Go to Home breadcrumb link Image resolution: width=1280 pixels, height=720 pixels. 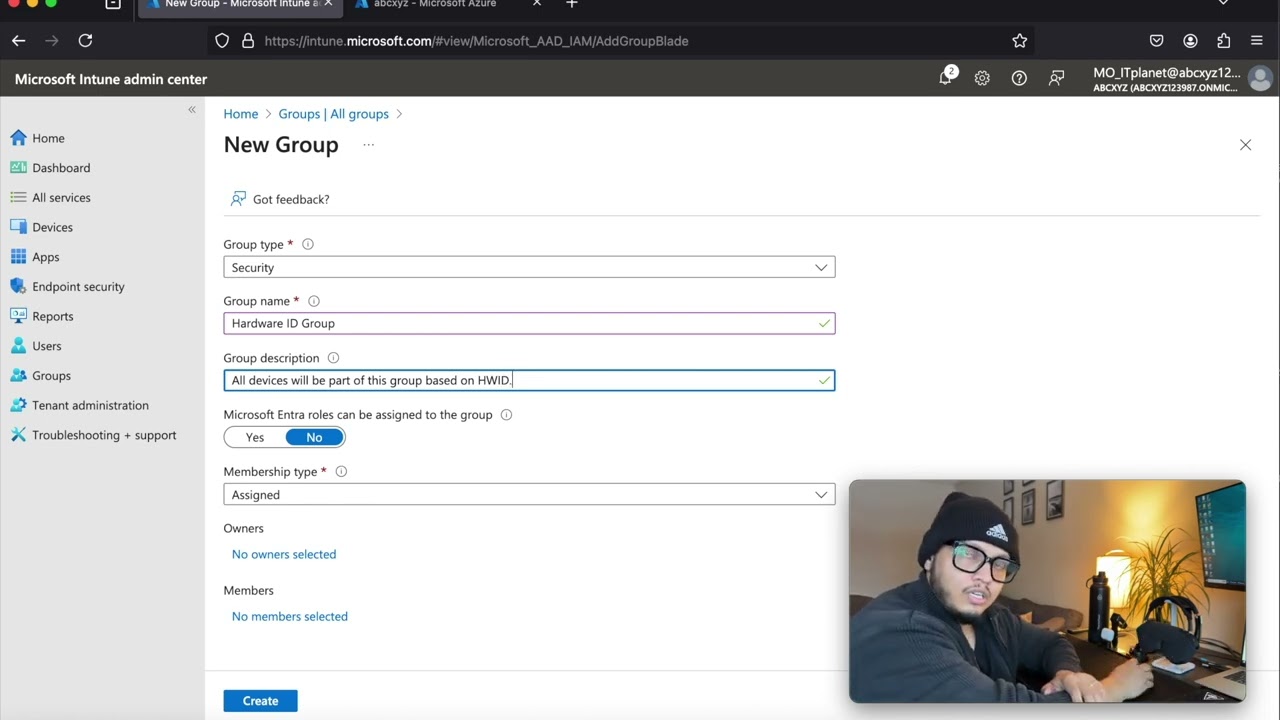(x=241, y=114)
